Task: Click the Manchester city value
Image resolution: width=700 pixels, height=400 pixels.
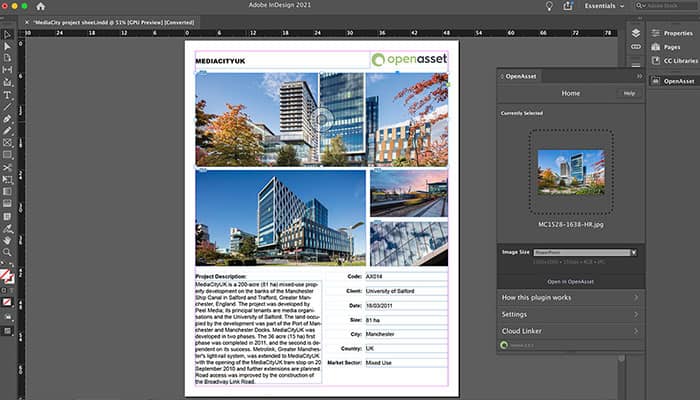Action: click(x=380, y=334)
